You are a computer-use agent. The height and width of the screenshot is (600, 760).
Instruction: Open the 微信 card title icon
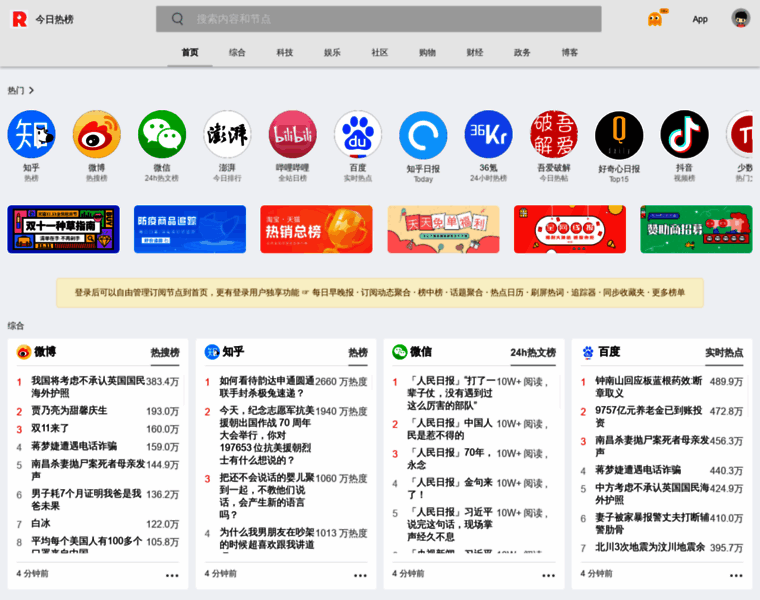click(400, 352)
